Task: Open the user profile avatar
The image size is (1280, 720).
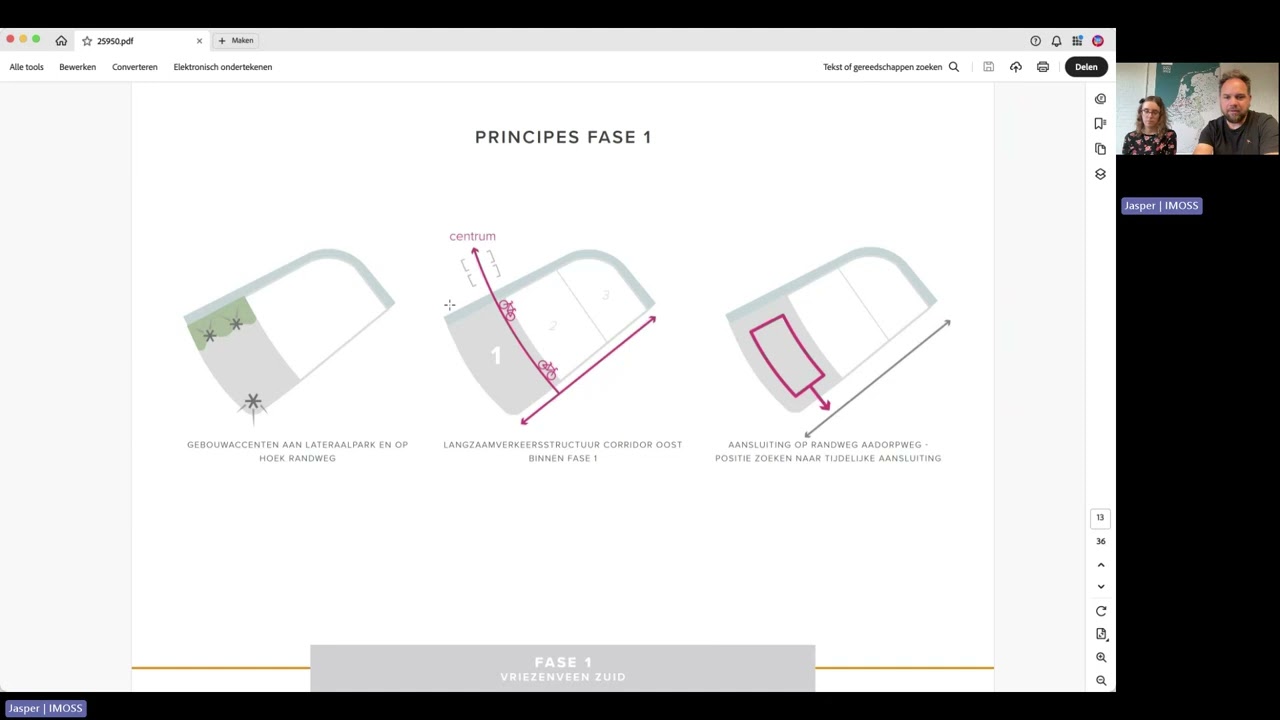Action: click(x=1098, y=41)
